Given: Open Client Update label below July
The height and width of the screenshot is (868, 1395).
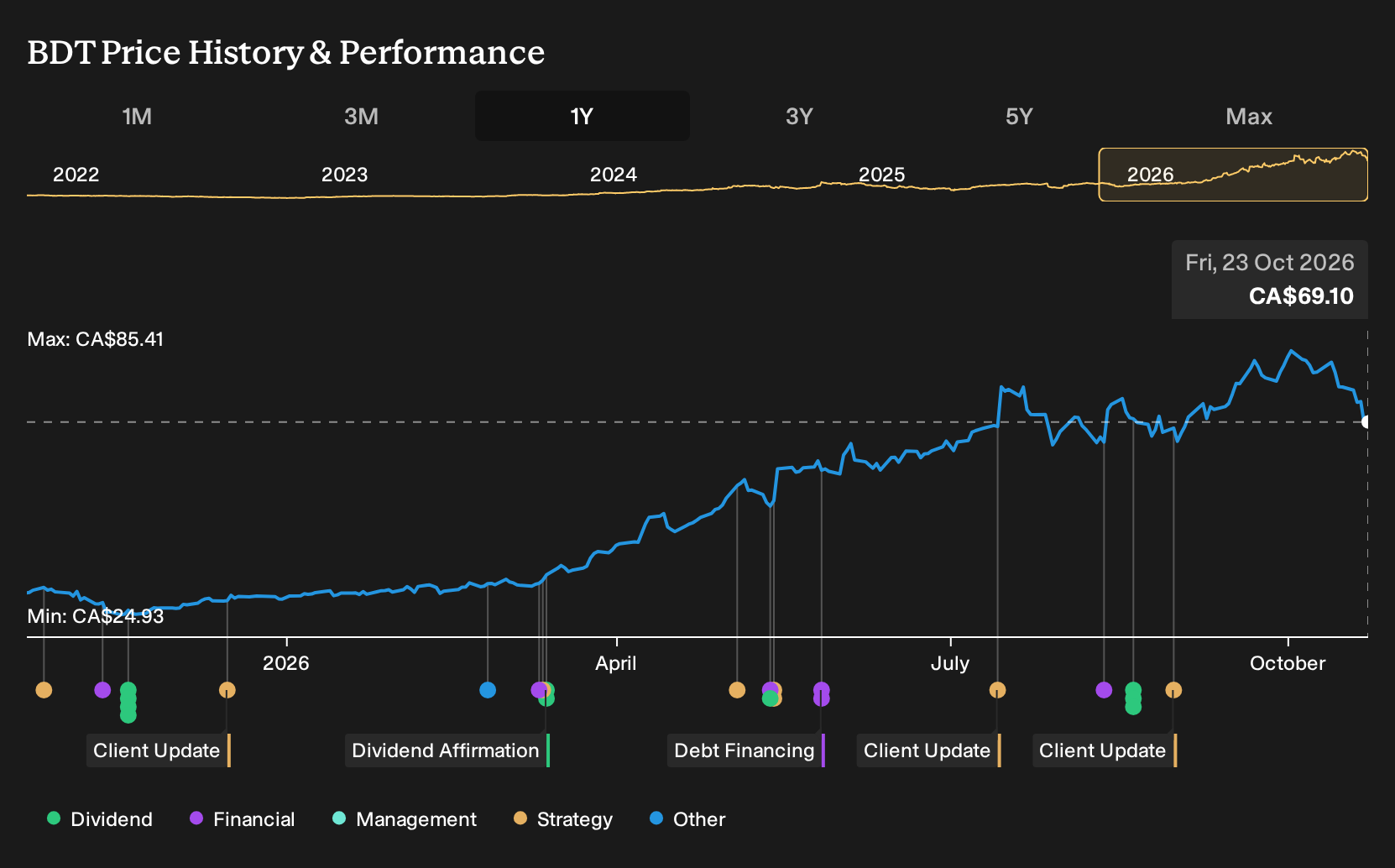Looking at the screenshot, I should tap(928, 750).
